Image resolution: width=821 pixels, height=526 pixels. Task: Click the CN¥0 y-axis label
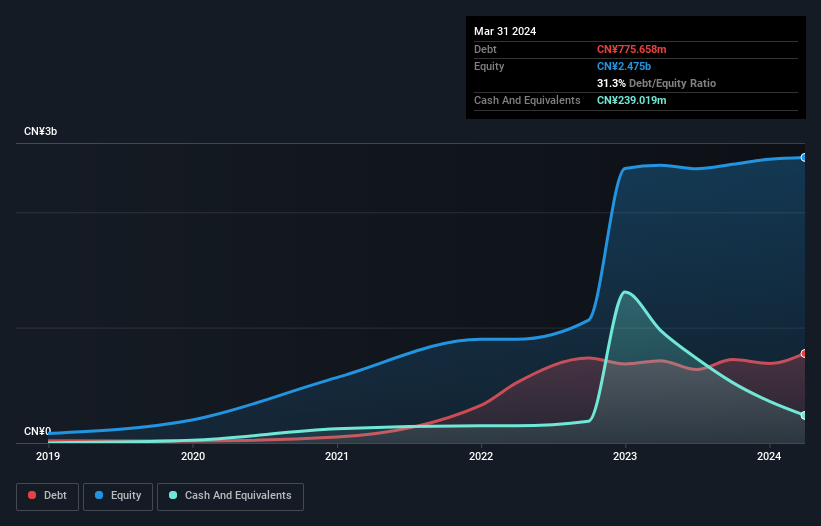coord(37,431)
